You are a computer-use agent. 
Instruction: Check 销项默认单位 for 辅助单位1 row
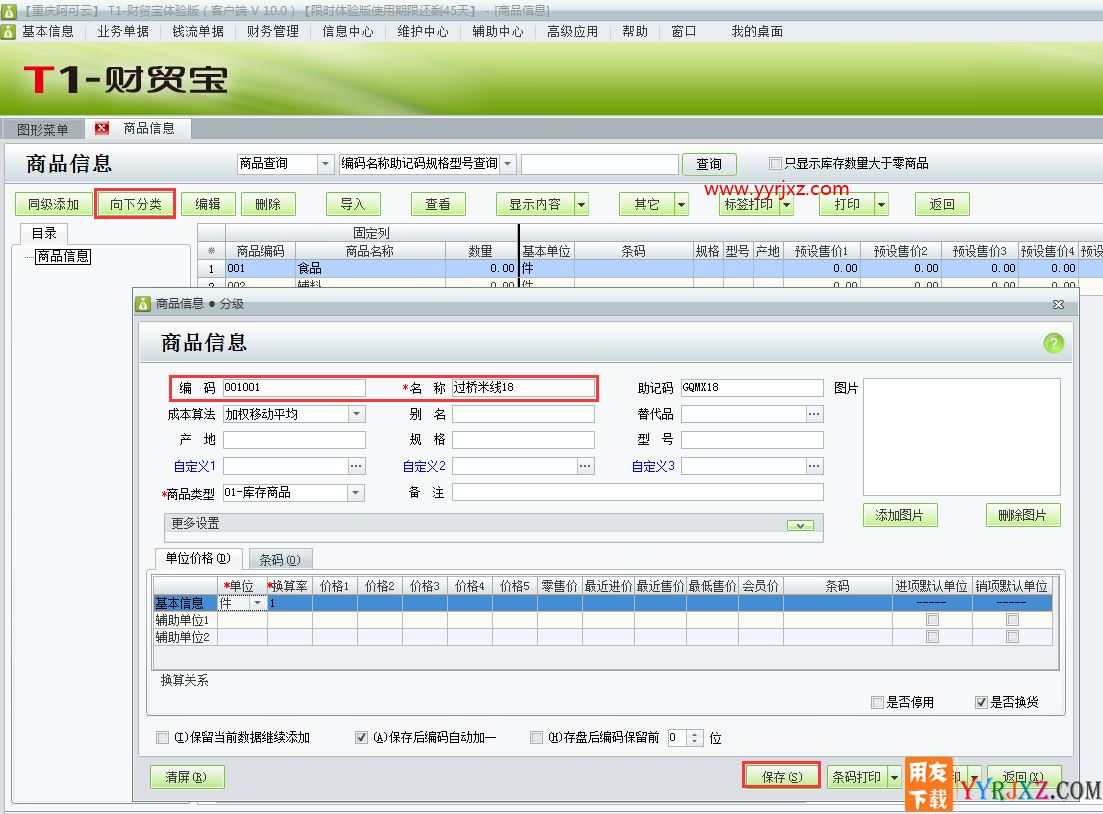[1012, 620]
